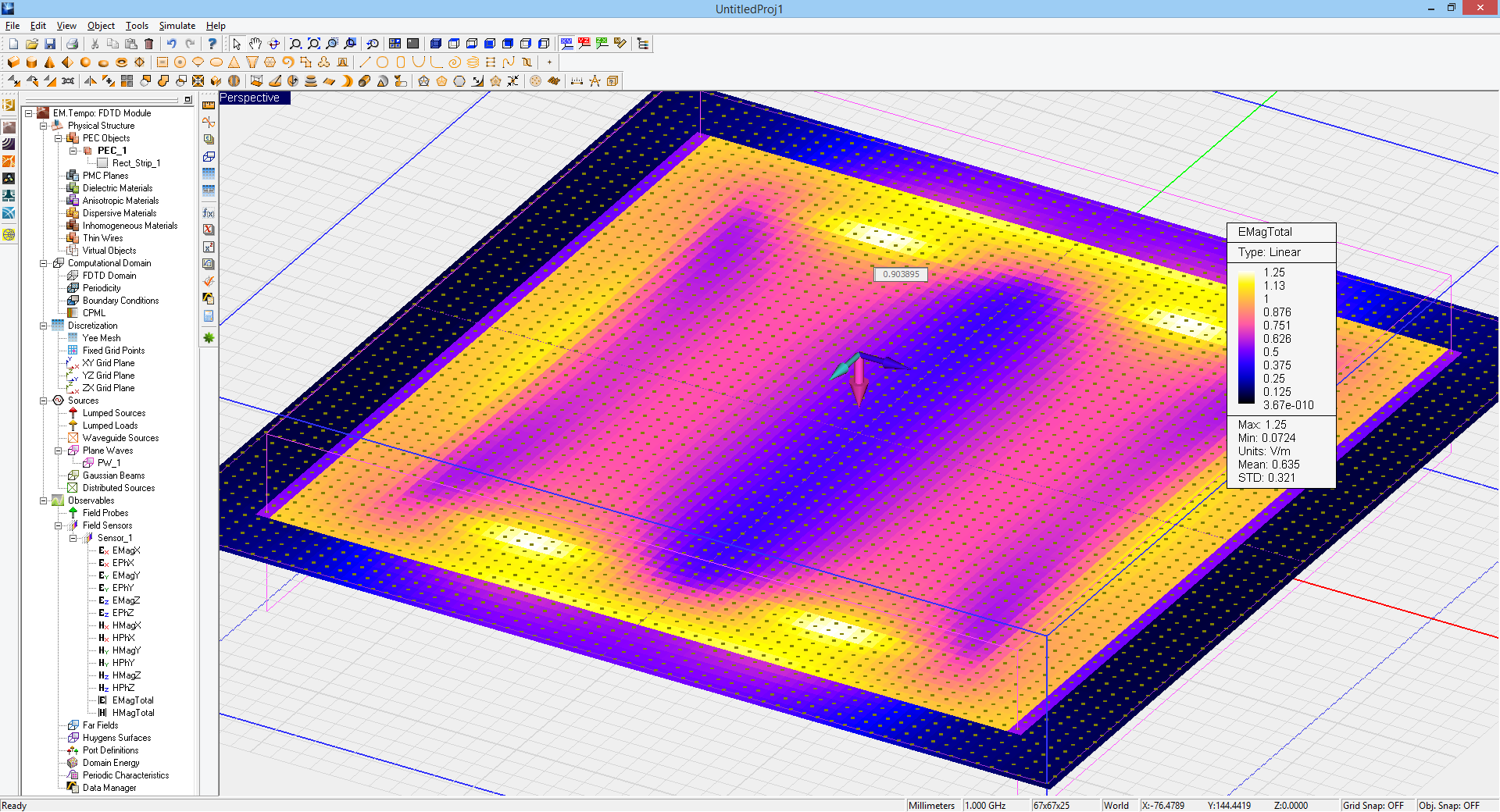
Task: Toggle Obj. Snap in status bar
Action: click(x=1449, y=805)
